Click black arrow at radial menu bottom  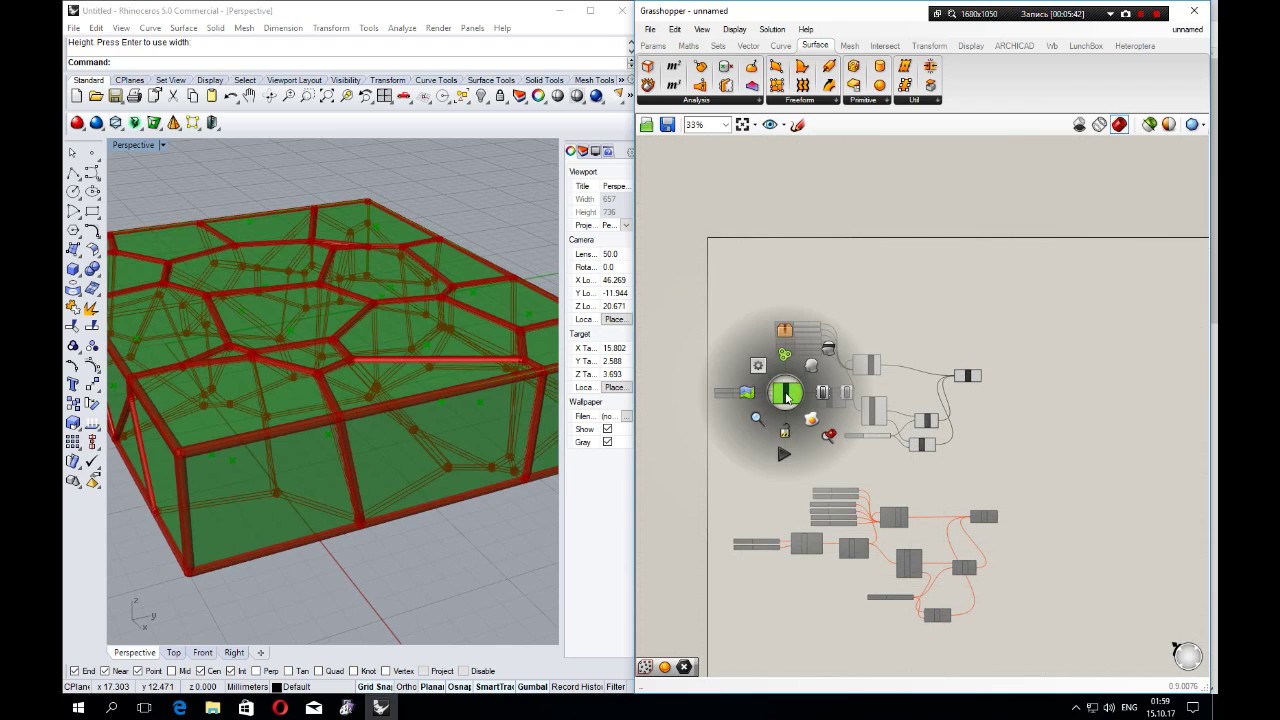(784, 454)
